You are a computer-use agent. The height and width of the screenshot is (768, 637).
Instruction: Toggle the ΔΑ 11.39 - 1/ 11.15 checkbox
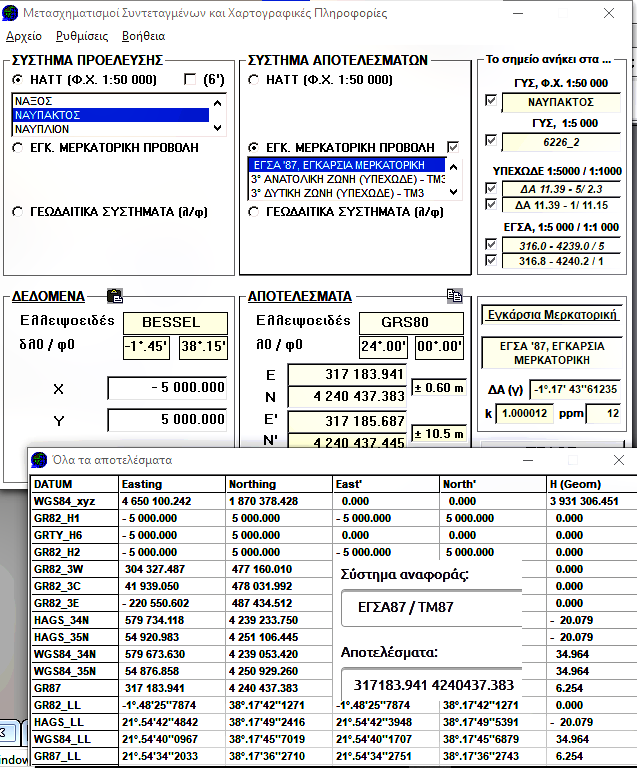coord(491,204)
